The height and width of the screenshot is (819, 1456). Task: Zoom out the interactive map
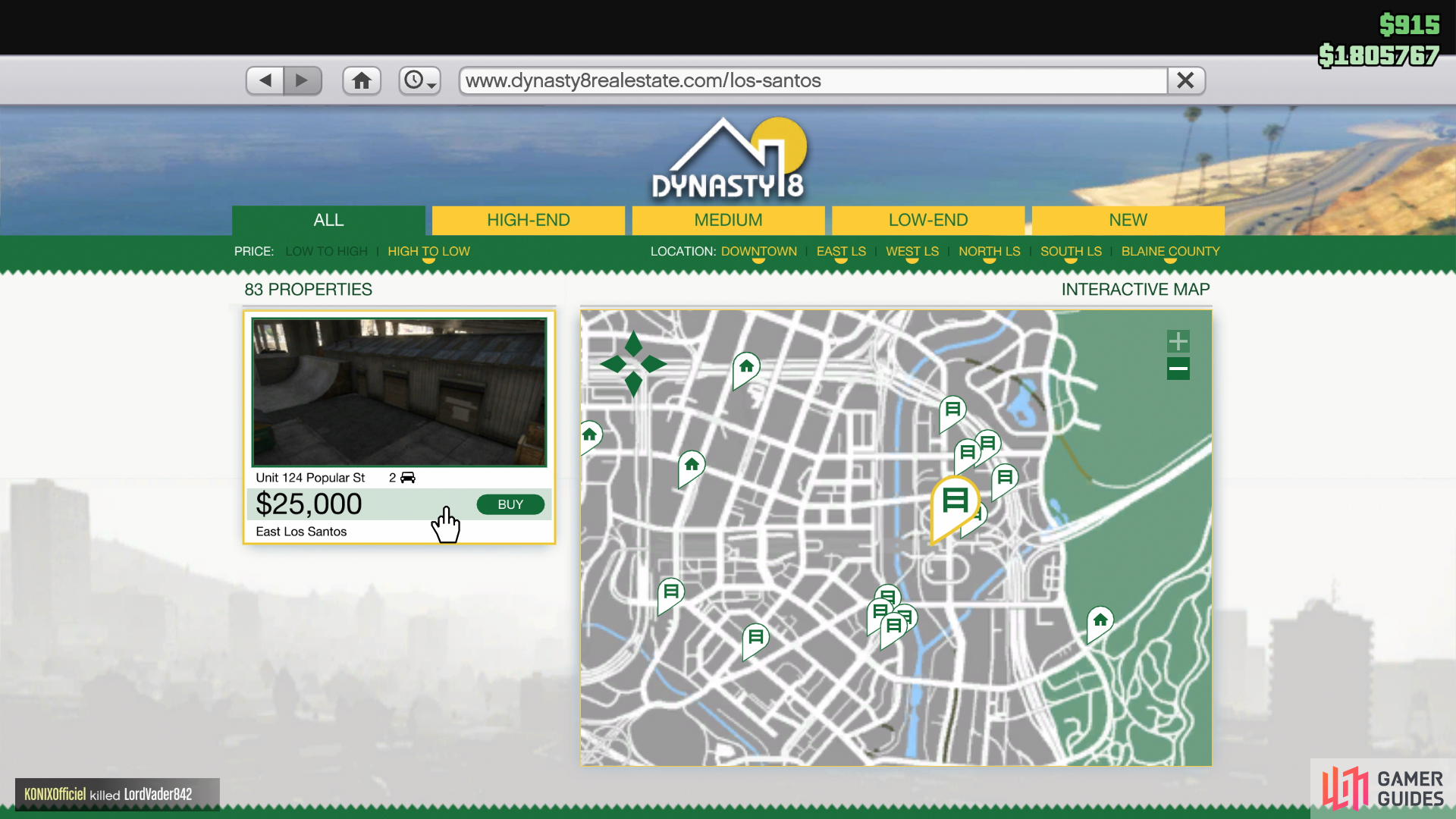[x=1178, y=369]
